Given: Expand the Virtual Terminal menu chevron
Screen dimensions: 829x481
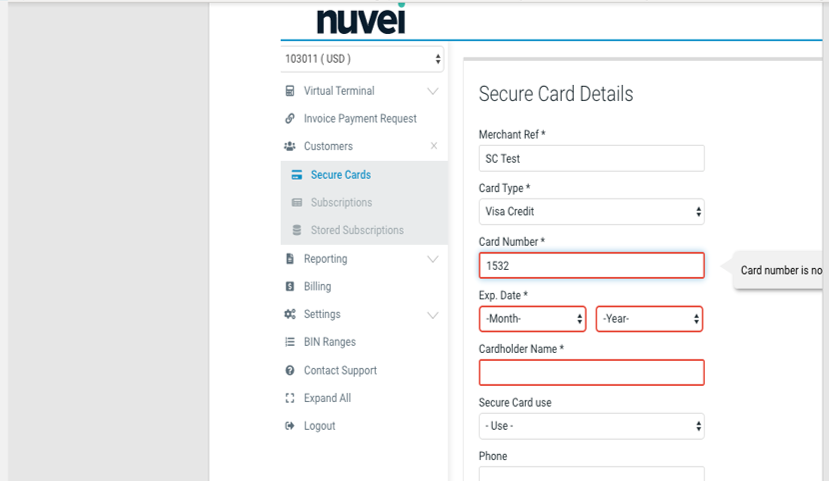Looking at the screenshot, I should coord(432,91).
